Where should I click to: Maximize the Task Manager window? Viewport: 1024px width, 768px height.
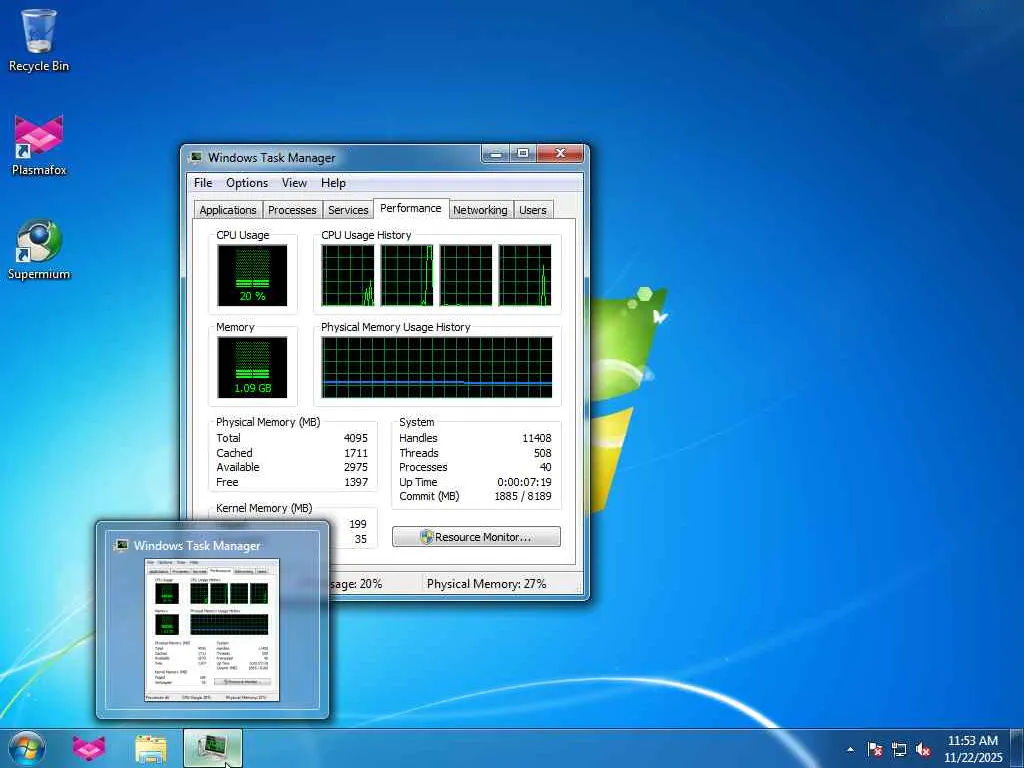523,154
